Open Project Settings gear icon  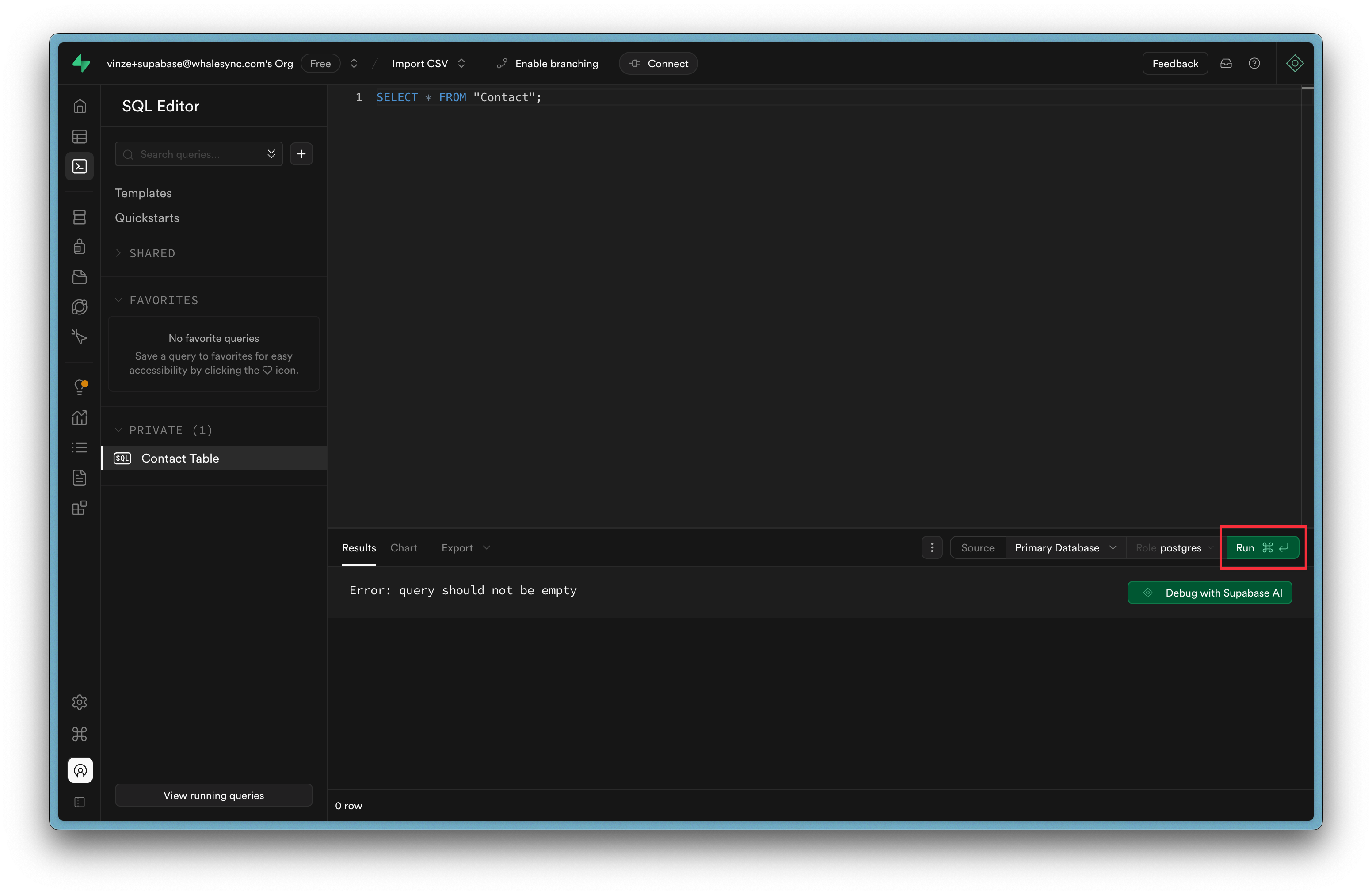[80, 702]
